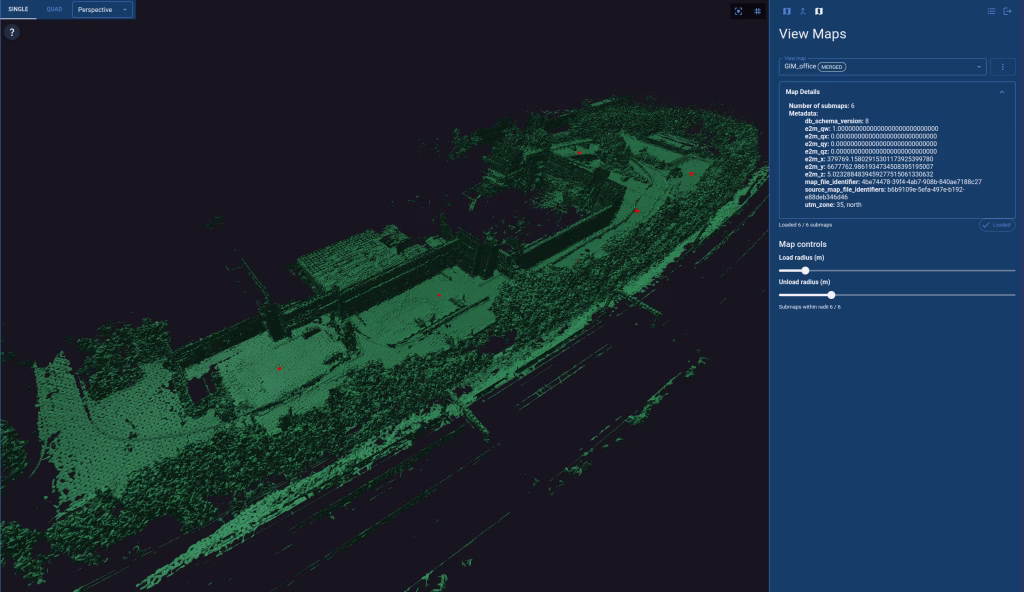The height and width of the screenshot is (592, 1024).
Task: Click the merge/branch icon in panel header
Action: pos(802,11)
